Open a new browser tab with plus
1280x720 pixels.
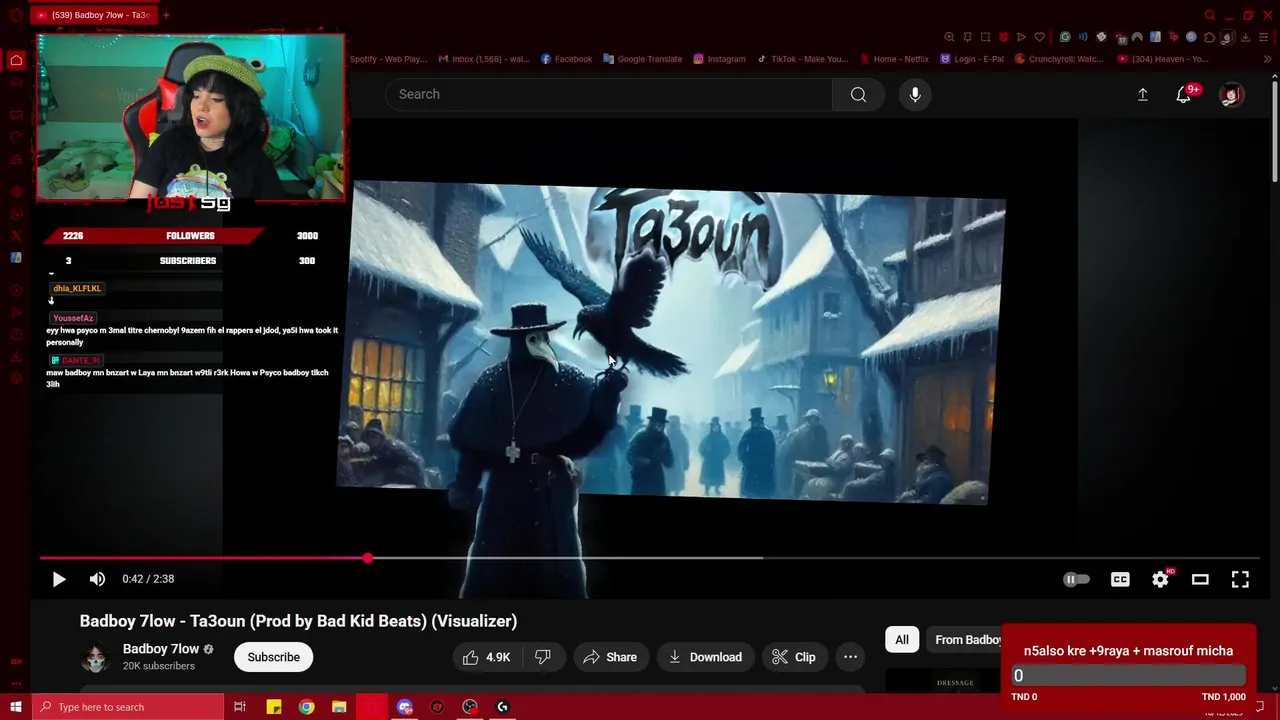click(x=166, y=15)
